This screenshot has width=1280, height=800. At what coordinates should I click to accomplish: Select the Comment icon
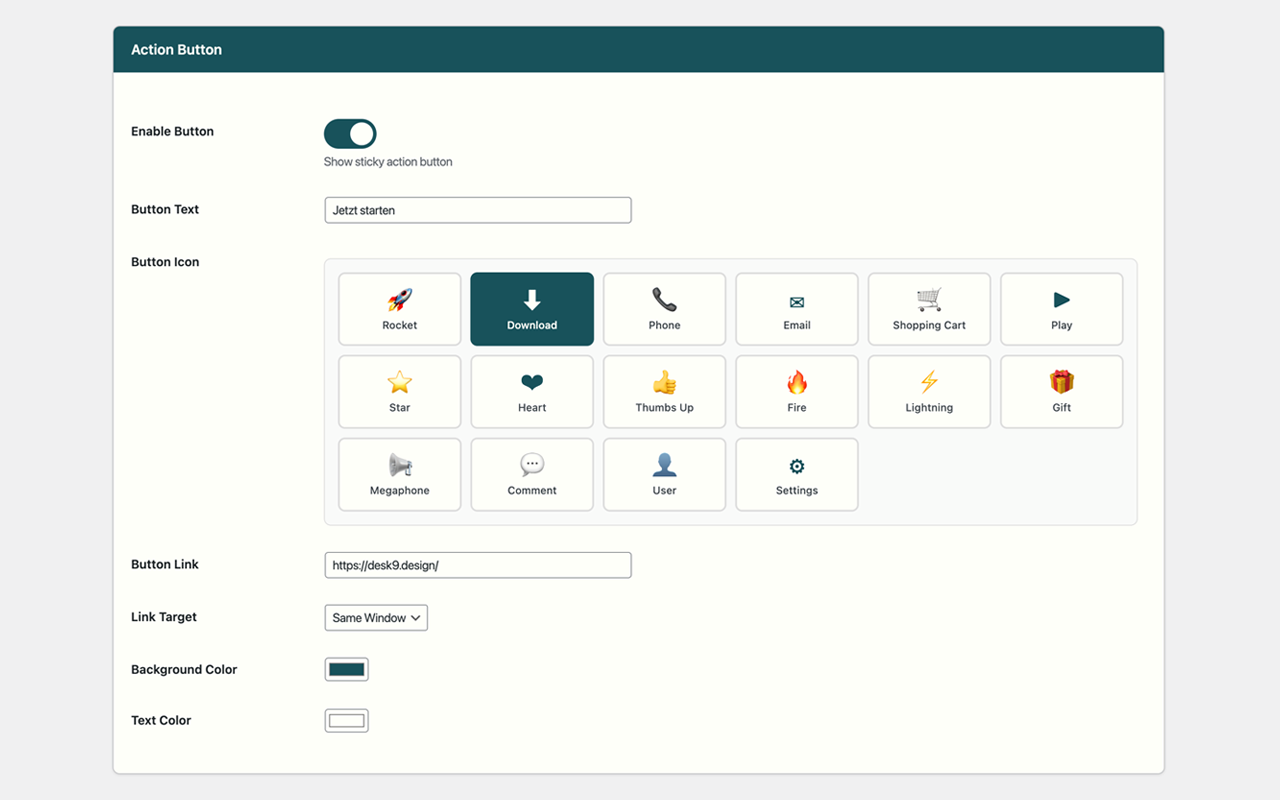[x=531, y=474]
